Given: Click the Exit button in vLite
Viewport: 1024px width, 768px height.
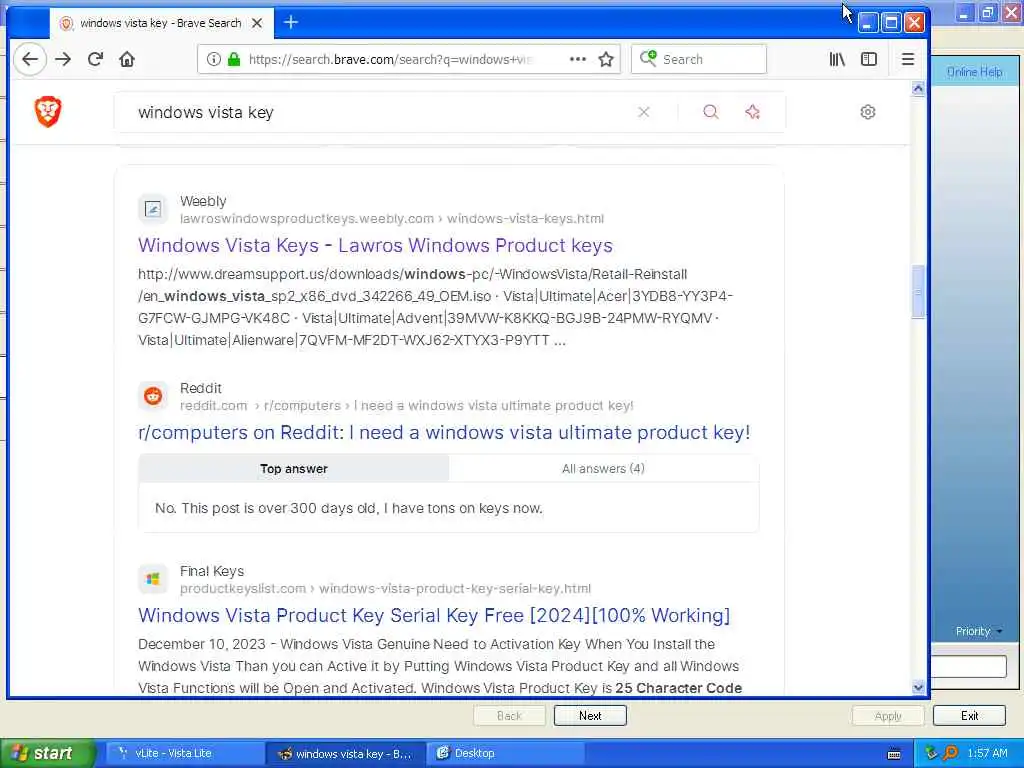Looking at the screenshot, I should pyautogui.click(x=969, y=716).
